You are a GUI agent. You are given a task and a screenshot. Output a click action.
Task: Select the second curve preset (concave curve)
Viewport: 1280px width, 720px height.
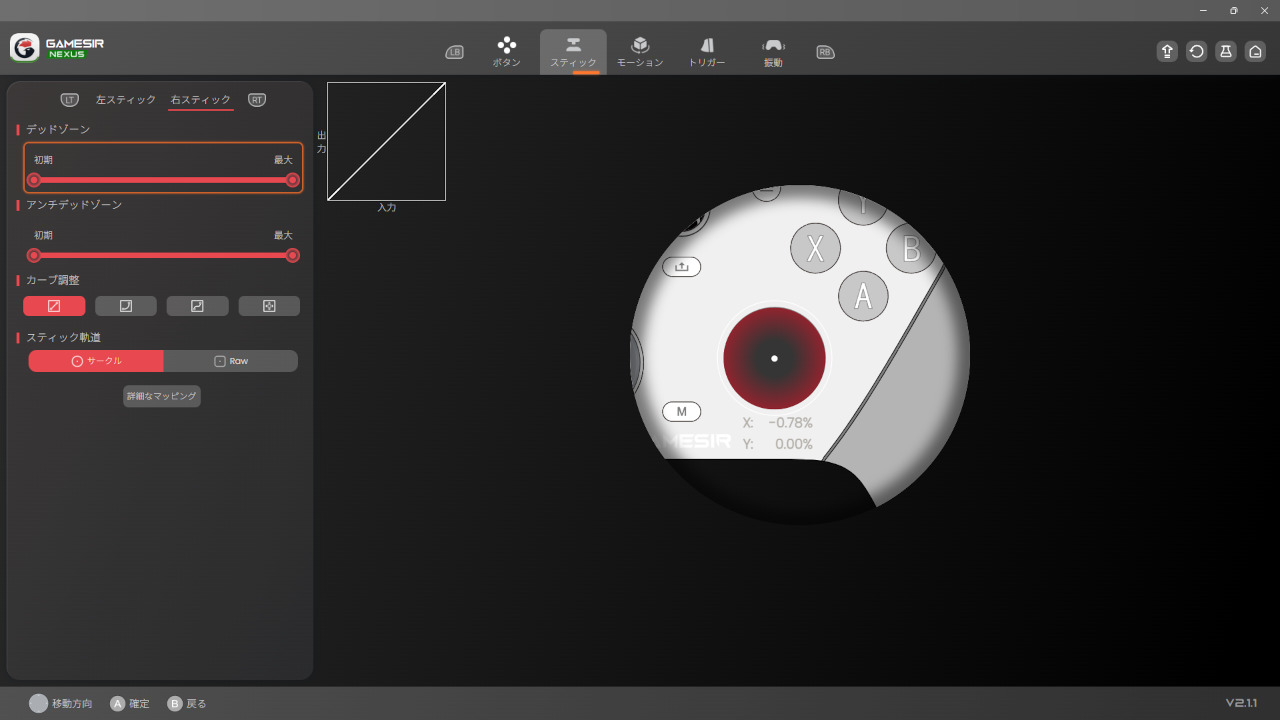tap(126, 306)
